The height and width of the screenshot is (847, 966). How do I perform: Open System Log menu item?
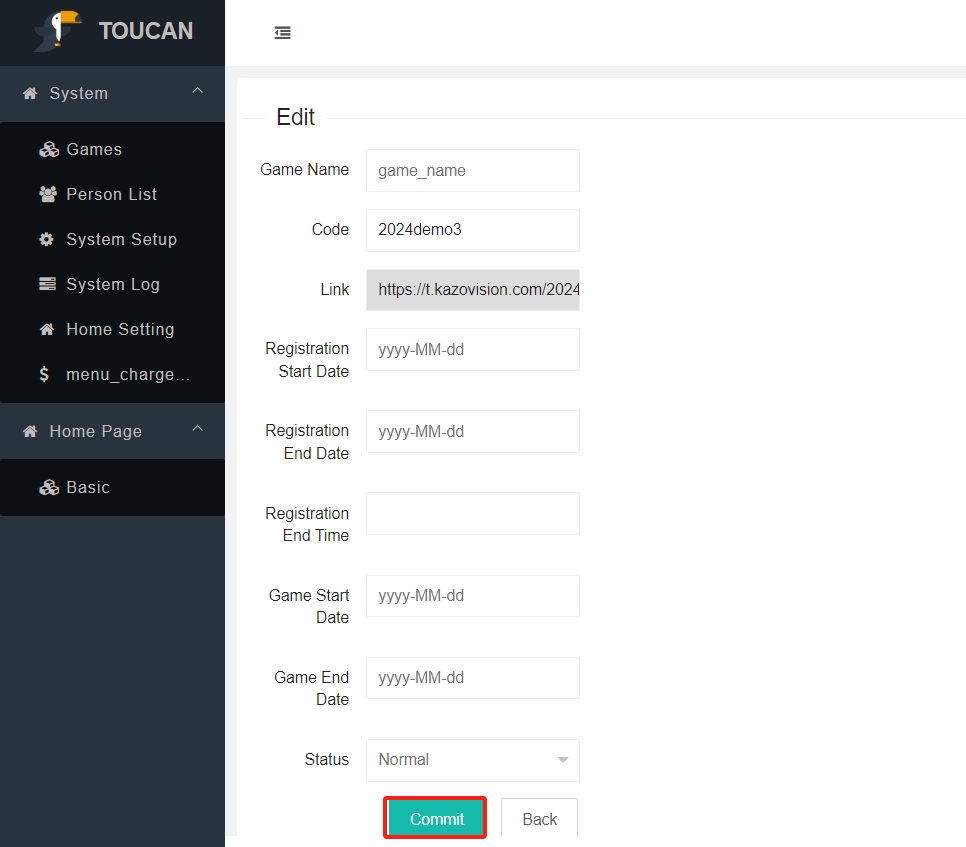(112, 285)
